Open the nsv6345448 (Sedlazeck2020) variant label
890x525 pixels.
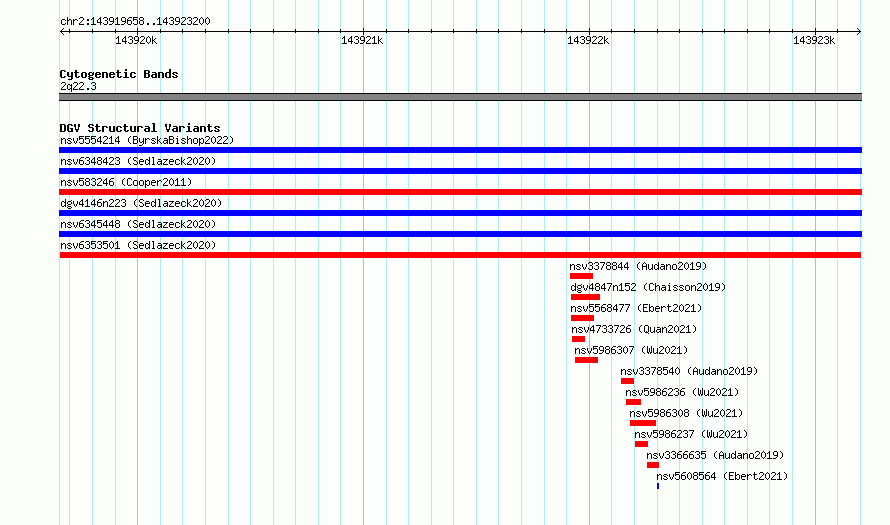[x=138, y=224]
